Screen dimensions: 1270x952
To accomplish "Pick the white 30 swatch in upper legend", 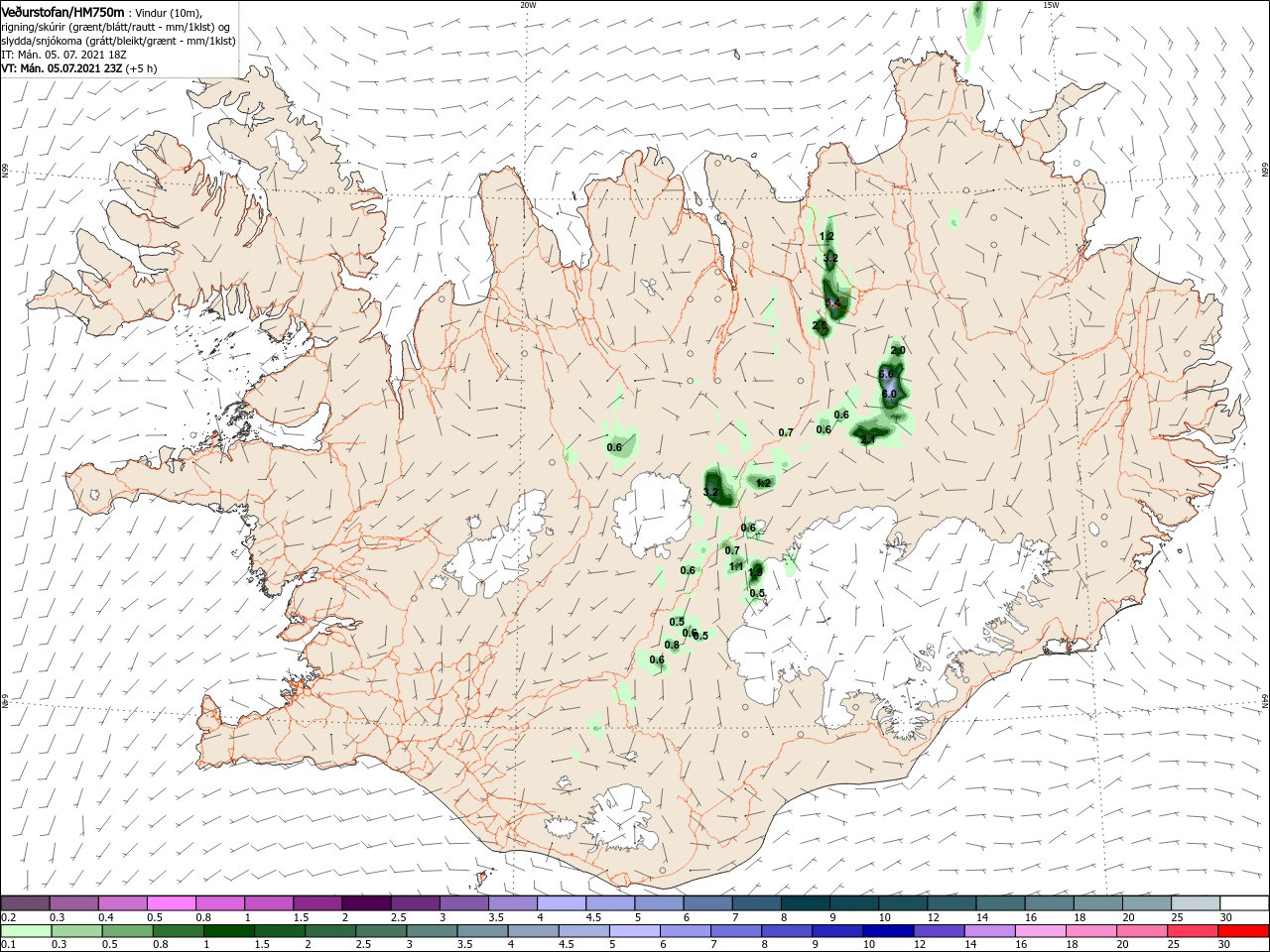I will 1244,903.
